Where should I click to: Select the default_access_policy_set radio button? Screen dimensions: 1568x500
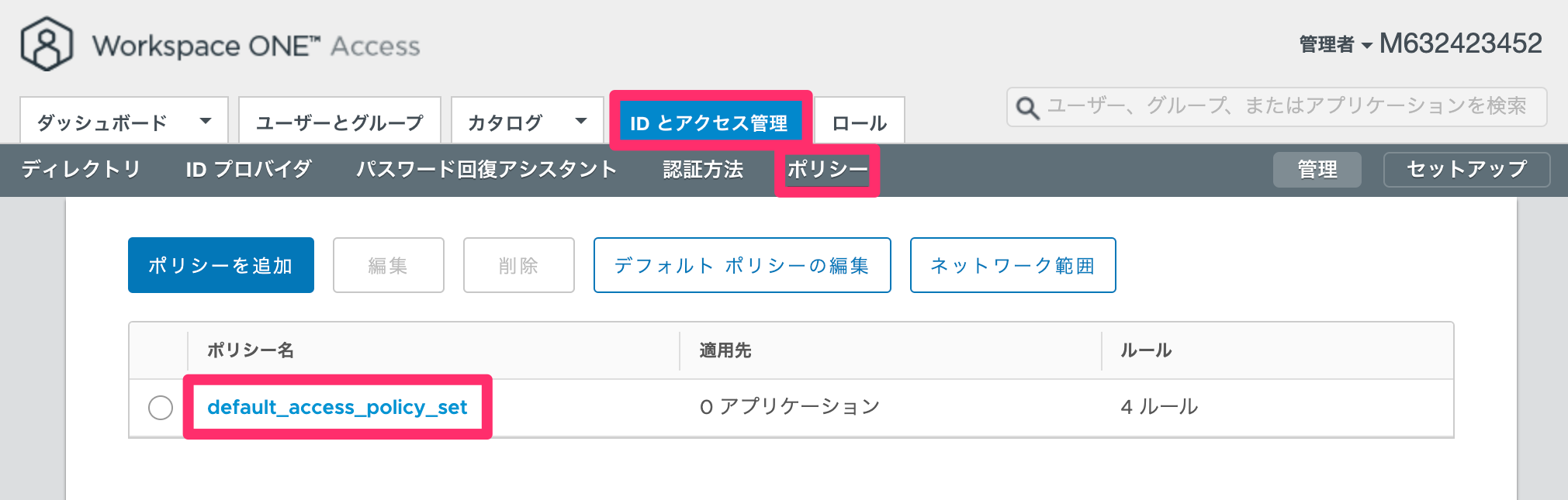[161, 407]
